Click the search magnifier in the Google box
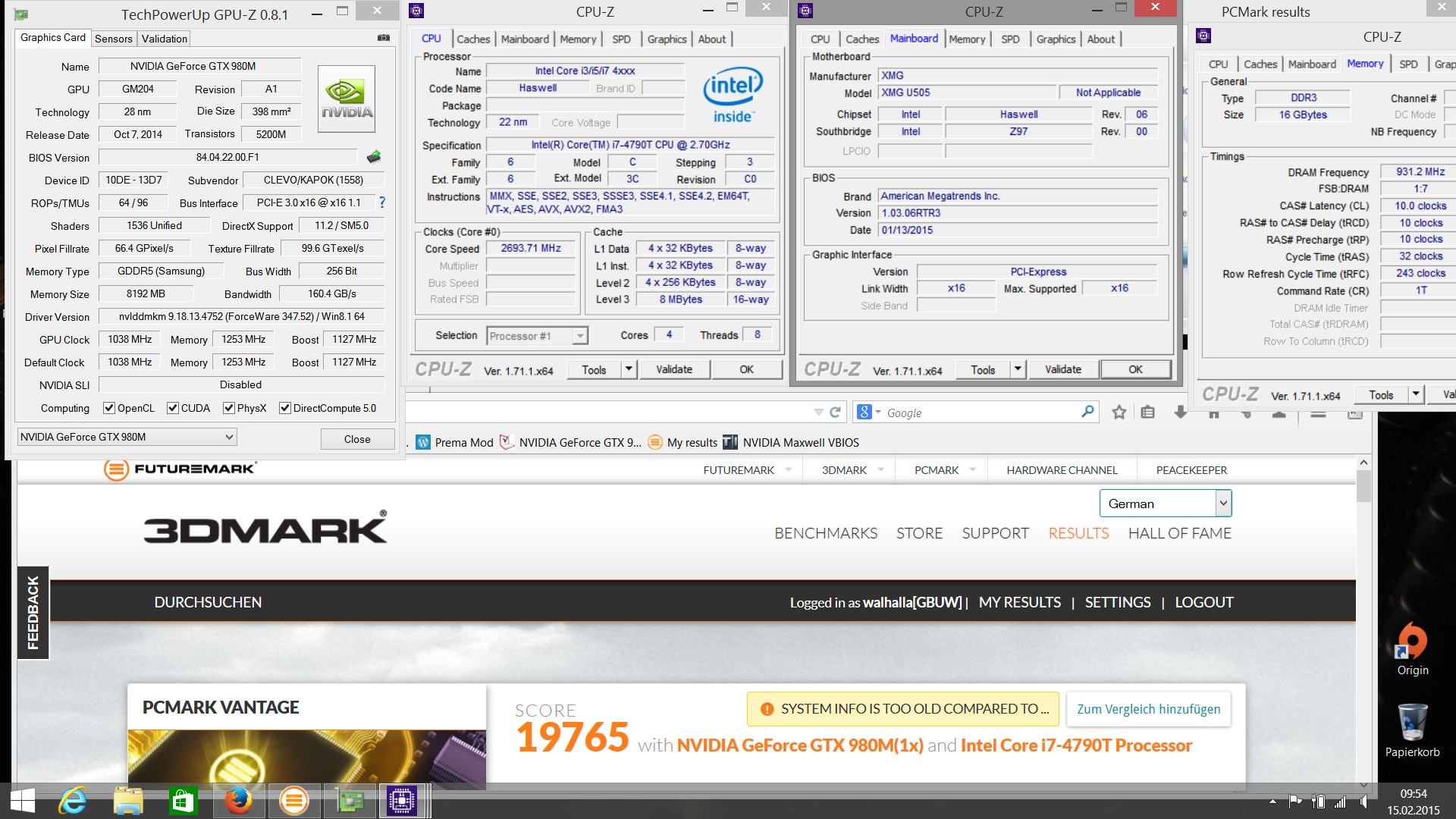The height and width of the screenshot is (819, 1456). (1087, 412)
